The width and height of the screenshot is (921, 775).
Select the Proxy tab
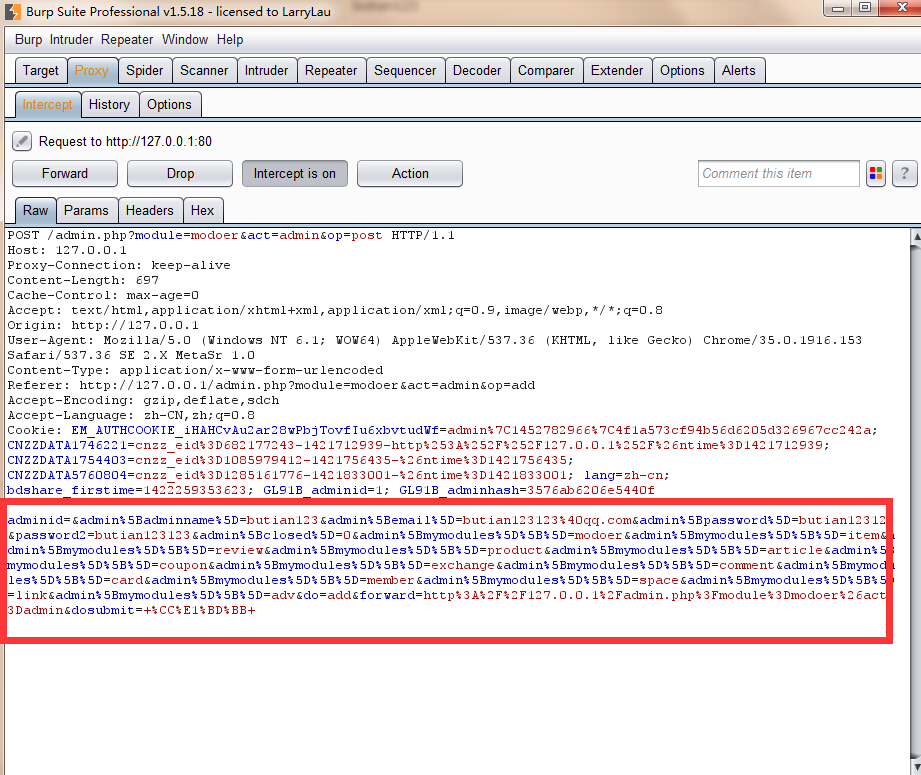point(92,71)
